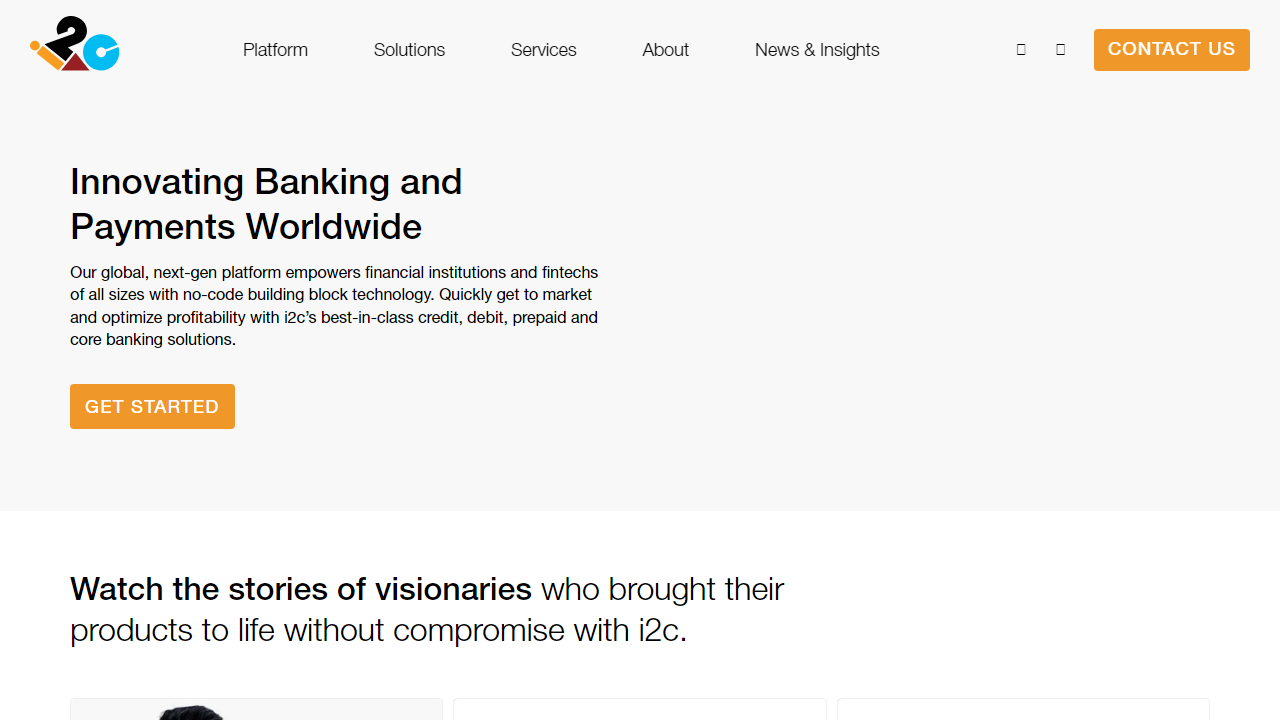Click the bold 'Watch the stories of visionaries' text
This screenshot has width=1280, height=720.
(301, 589)
